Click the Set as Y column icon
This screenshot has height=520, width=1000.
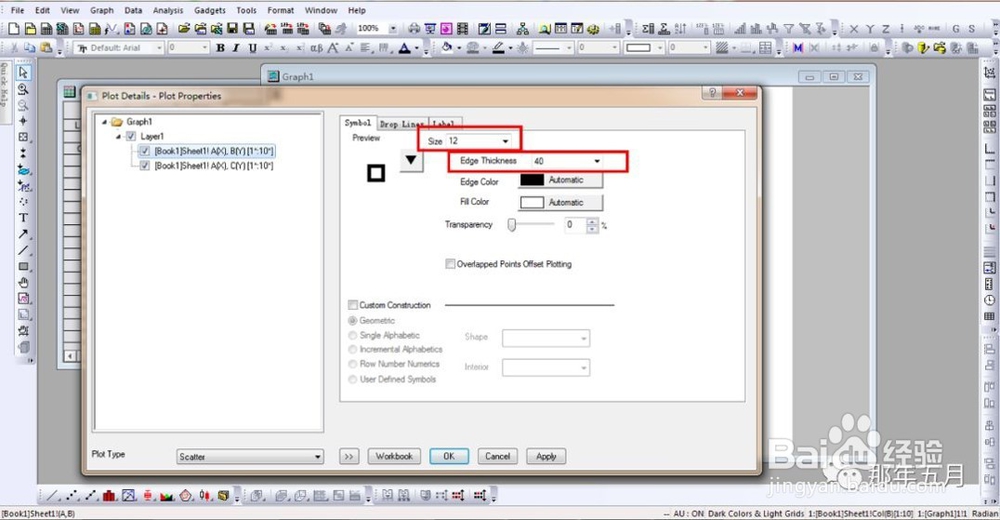(x=871, y=29)
